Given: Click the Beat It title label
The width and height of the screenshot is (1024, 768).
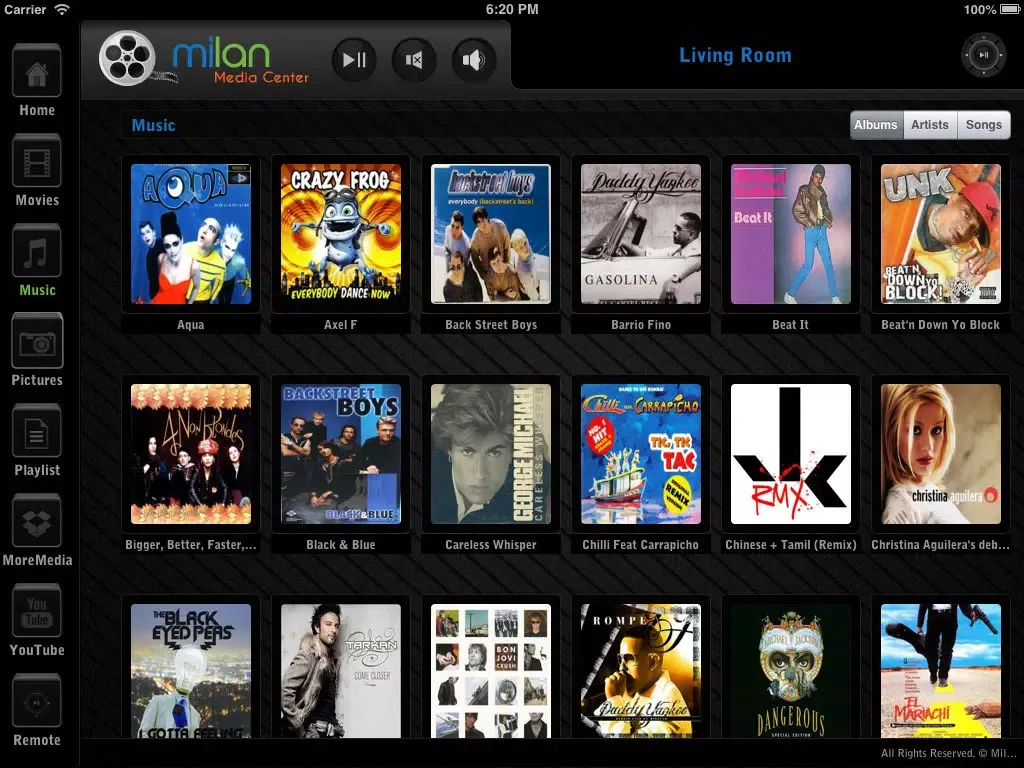Looking at the screenshot, I should click(791, 325).
